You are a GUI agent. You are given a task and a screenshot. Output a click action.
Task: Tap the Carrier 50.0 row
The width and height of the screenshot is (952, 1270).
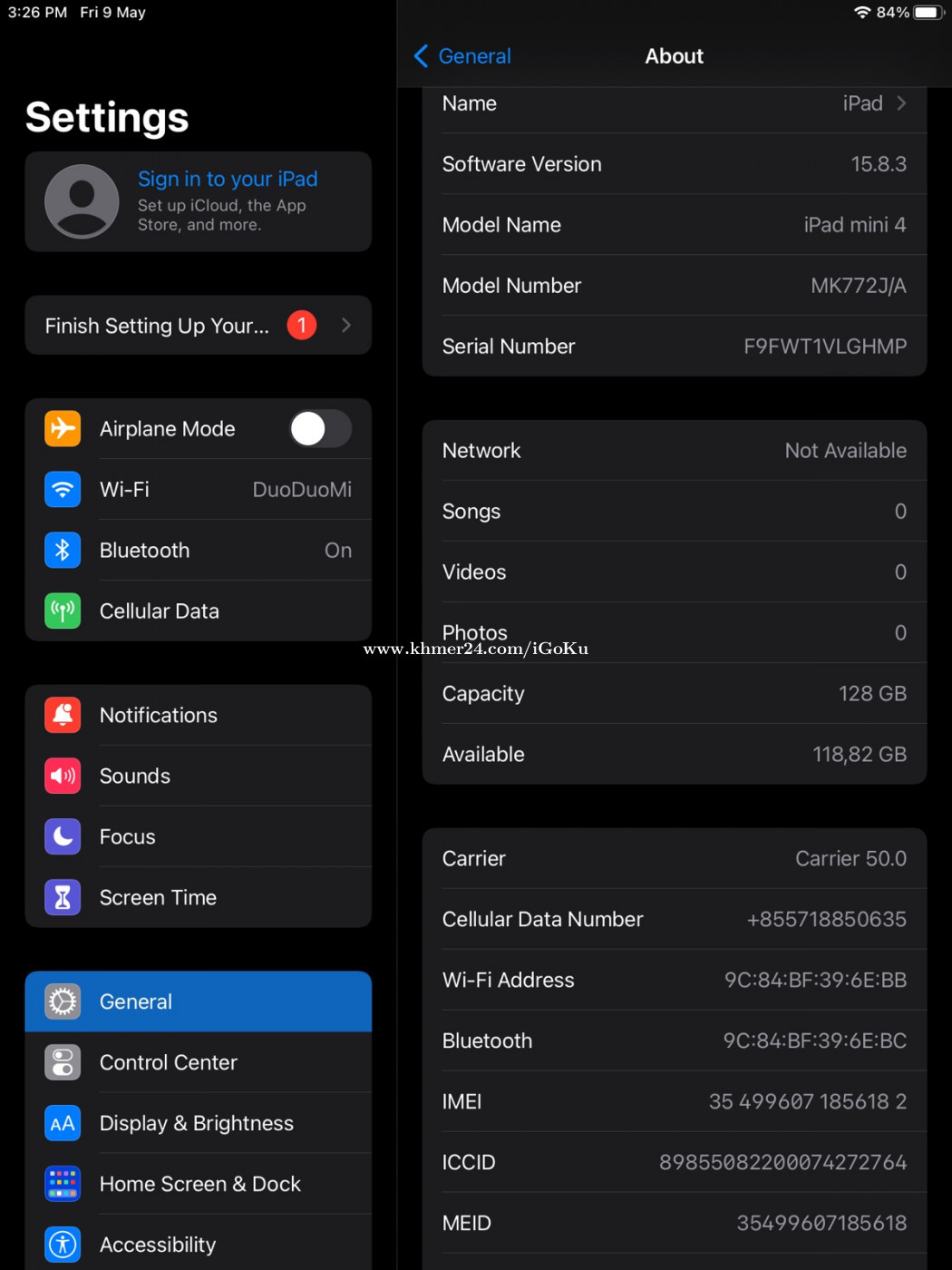pyautogui.click(x=675, y=859)
